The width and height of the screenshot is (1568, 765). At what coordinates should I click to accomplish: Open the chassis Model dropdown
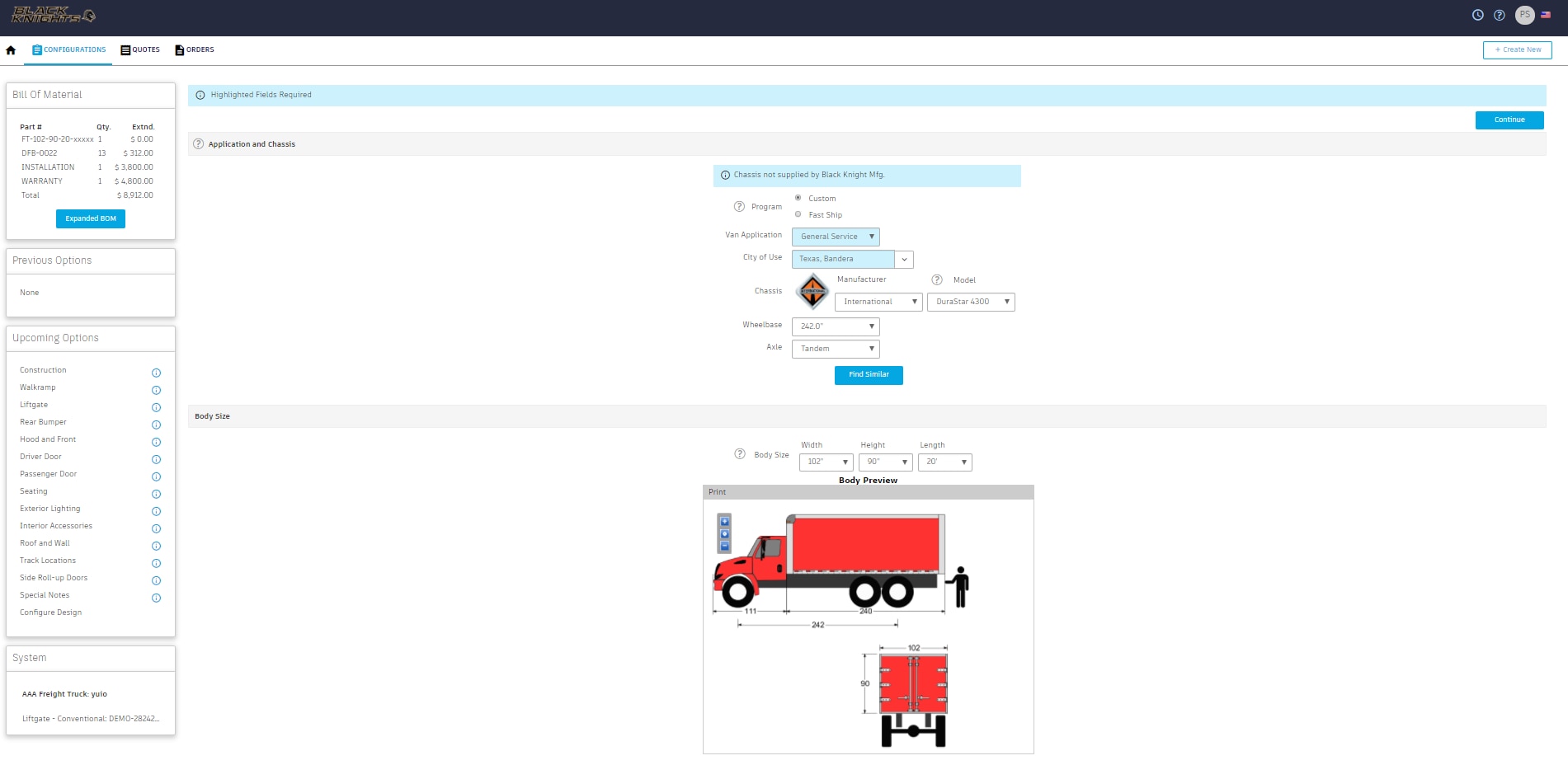(971, 302)
